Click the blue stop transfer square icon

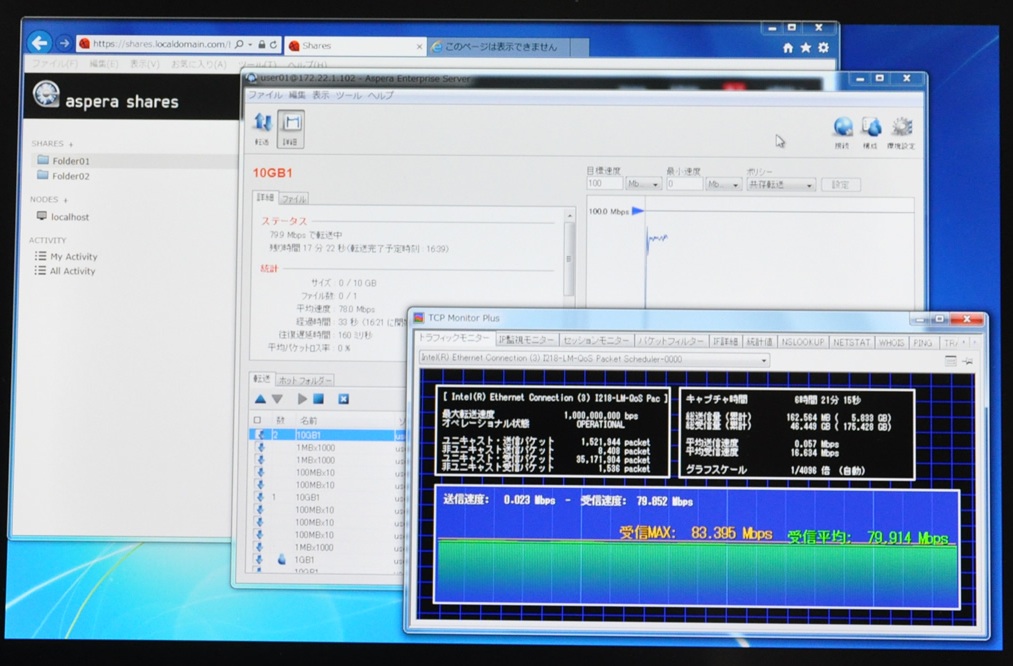point(319,399)
